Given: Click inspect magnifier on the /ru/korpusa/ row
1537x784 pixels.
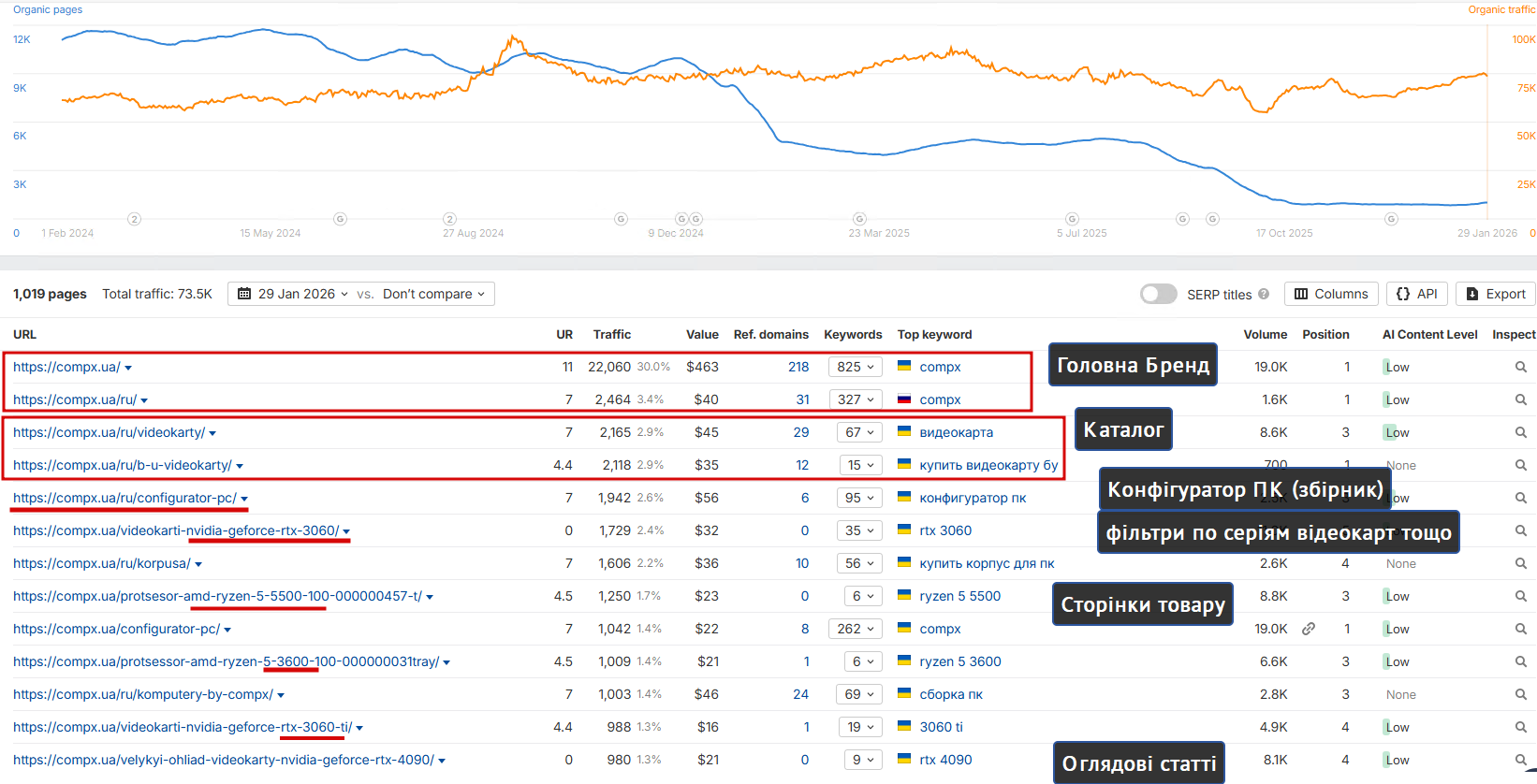Looking at the screenshot, I should pos(1521,564).
